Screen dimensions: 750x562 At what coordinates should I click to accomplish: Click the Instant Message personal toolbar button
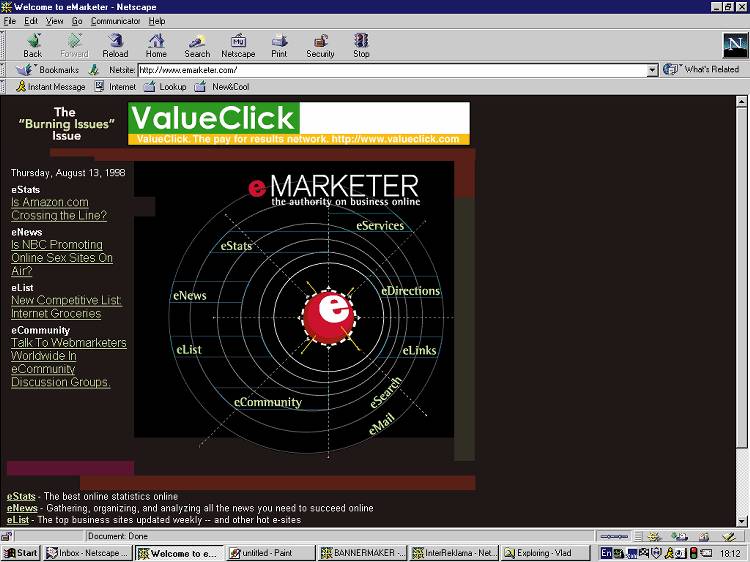51,87
